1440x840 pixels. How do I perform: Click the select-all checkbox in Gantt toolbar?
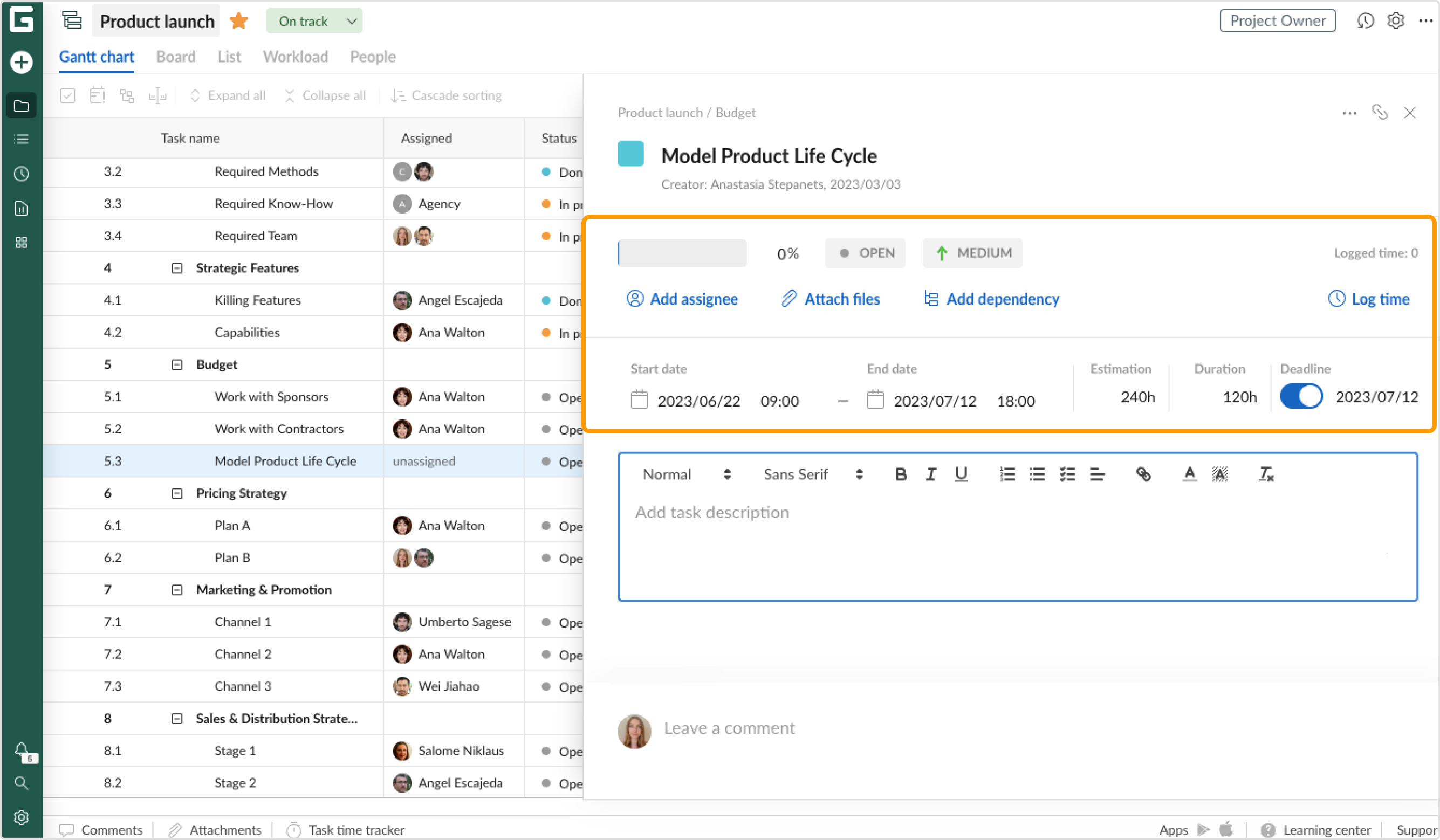(x=67, y=95)
